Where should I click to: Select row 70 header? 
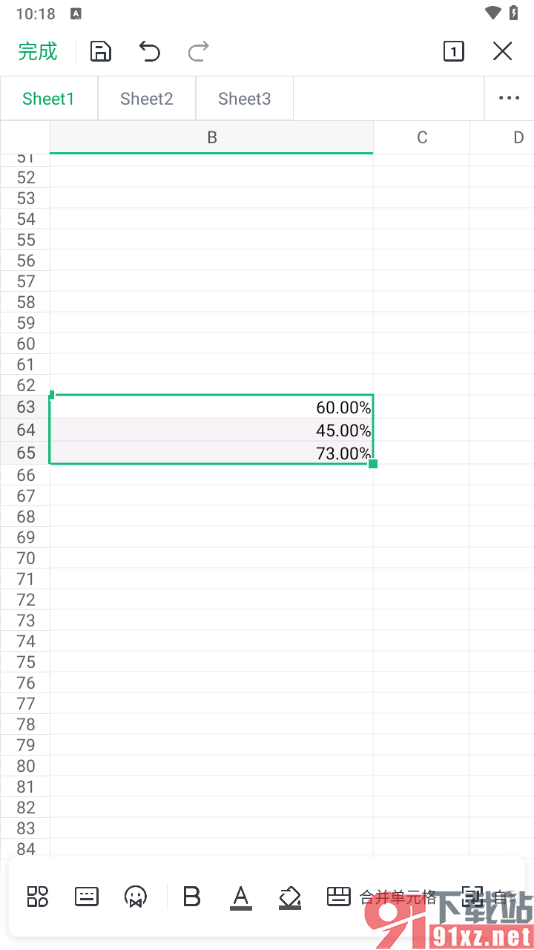pos(25,558)
